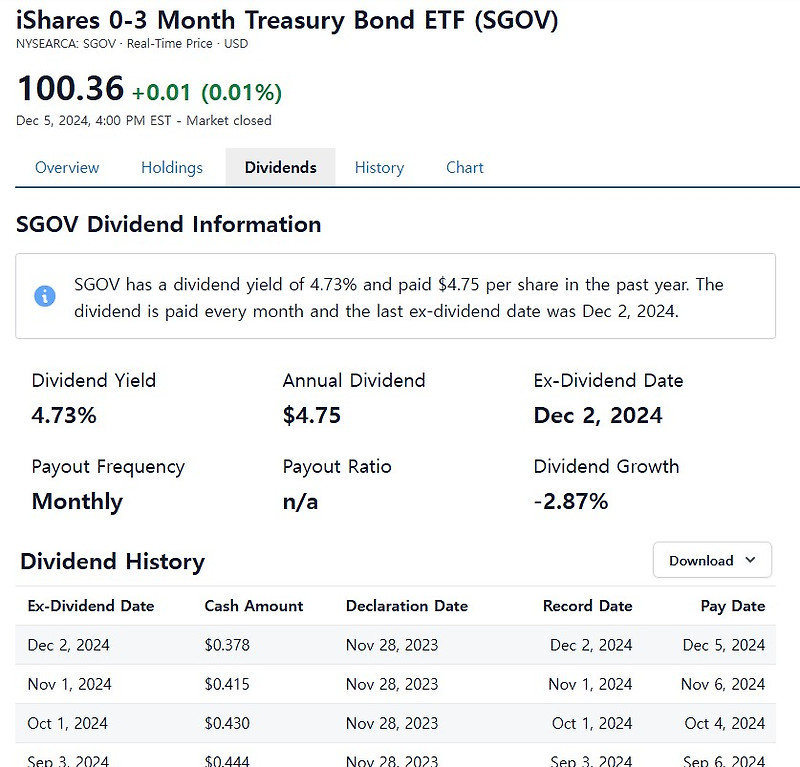The image size is (800, 767).
Task: Go to the History tab
Action: pos(379,168)
